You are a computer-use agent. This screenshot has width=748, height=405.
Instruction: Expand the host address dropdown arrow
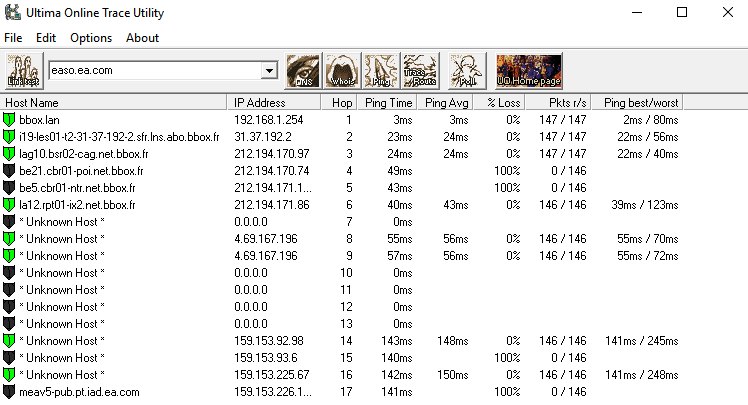click(269, 71)
